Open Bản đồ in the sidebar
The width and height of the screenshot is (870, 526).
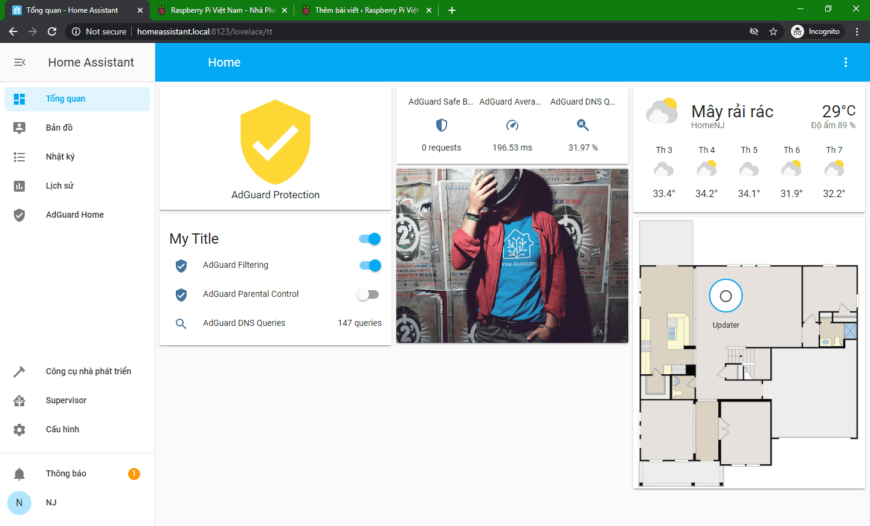(x=59, y=128)
